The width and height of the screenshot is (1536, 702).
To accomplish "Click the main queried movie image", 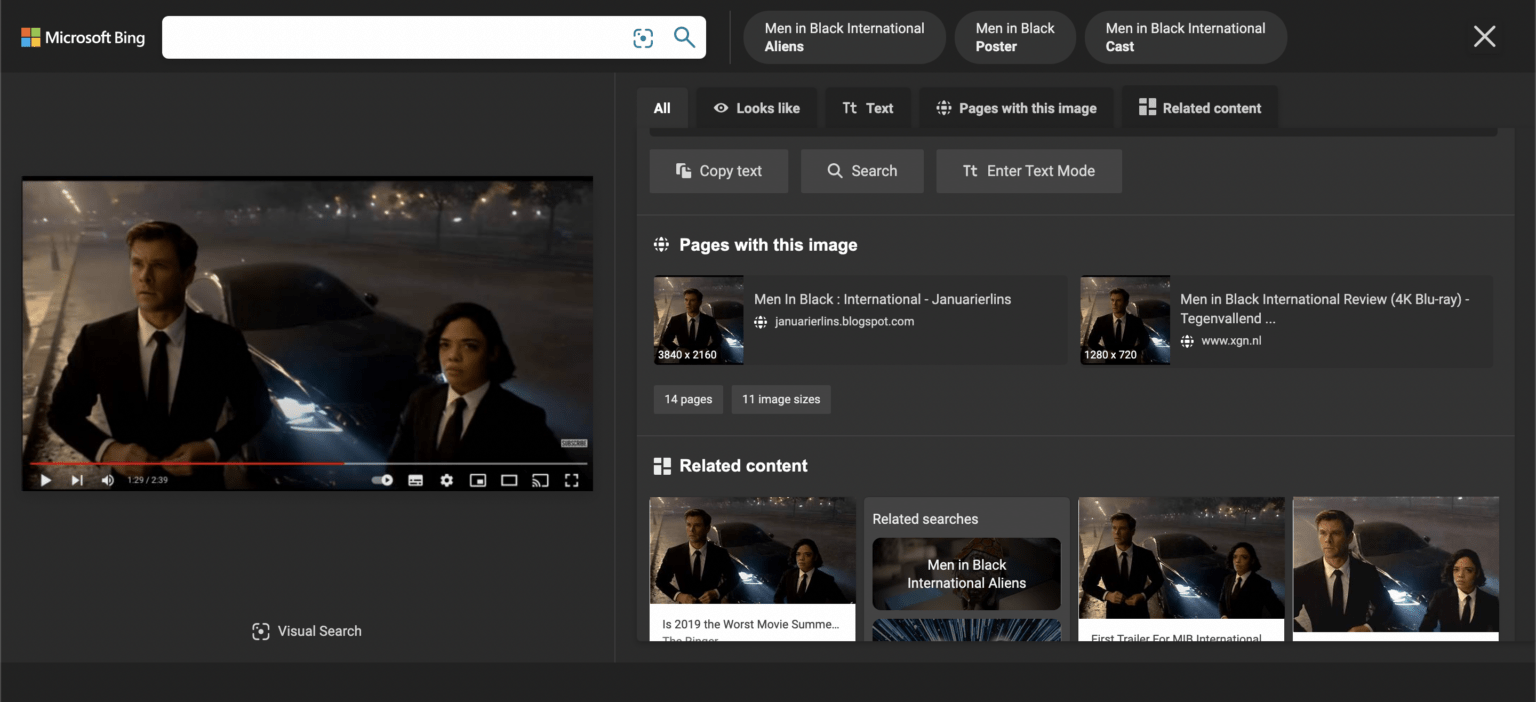I will 307,334.
